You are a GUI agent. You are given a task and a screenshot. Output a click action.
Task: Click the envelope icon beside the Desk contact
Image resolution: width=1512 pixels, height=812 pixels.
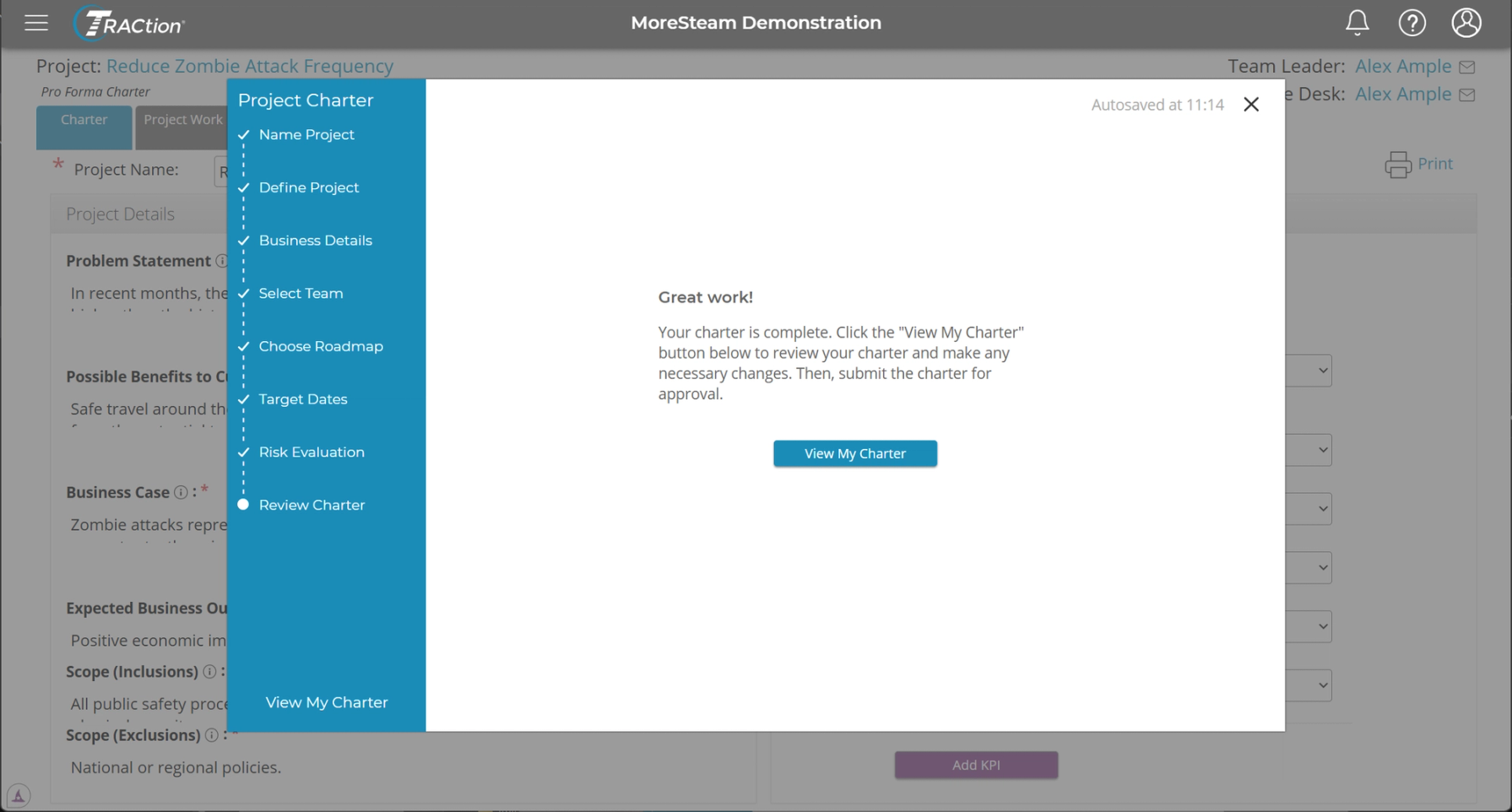pos(1467,95)
